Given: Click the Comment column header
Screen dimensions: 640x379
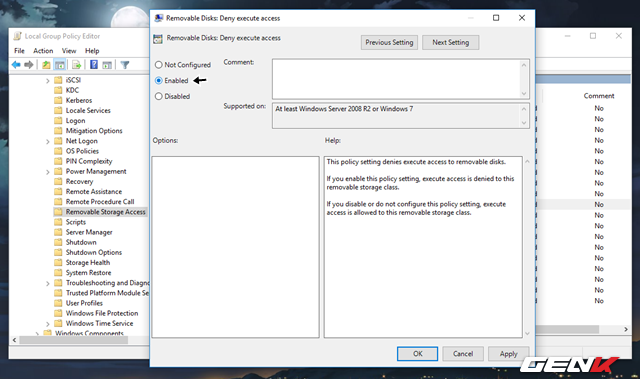Looking at the screenshot, I should pos(599,96).
